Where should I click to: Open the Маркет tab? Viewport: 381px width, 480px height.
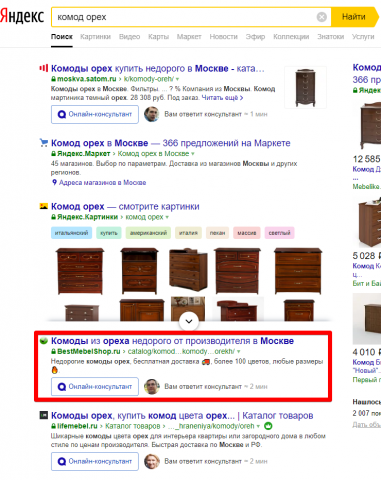click(189, 37)
